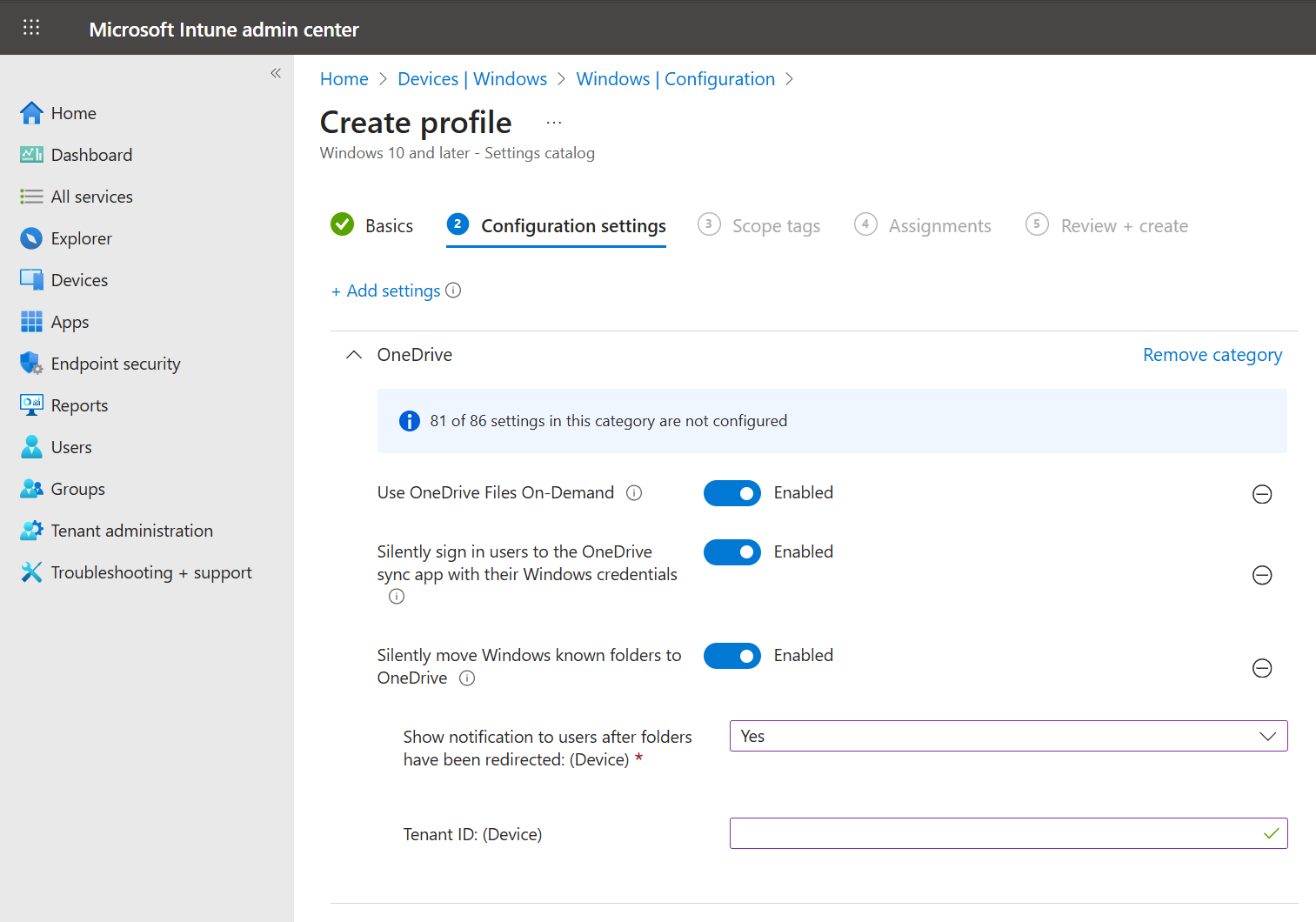Viewport: 1316px width, 922px height.
Task: Click Remove category link
Action: (x=1212, y=355)
